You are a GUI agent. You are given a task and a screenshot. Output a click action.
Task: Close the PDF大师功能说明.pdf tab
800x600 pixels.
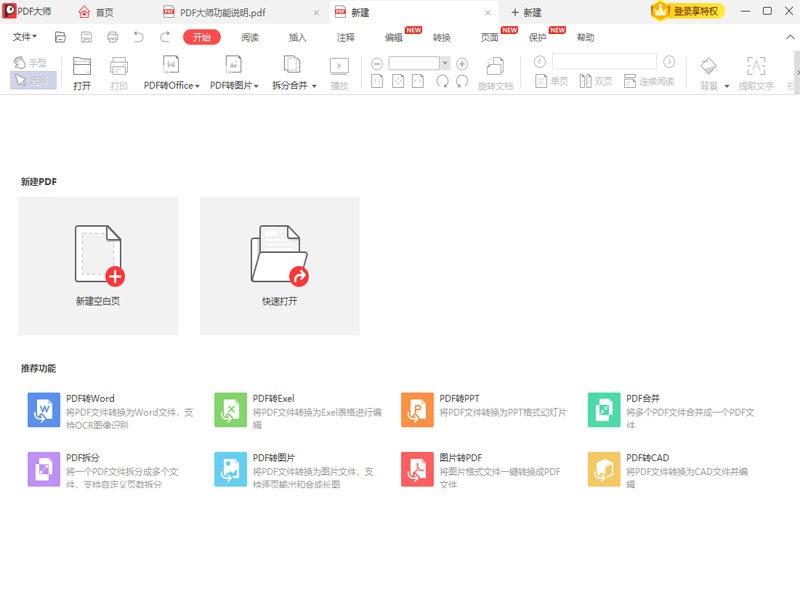(x=317, y=12)
